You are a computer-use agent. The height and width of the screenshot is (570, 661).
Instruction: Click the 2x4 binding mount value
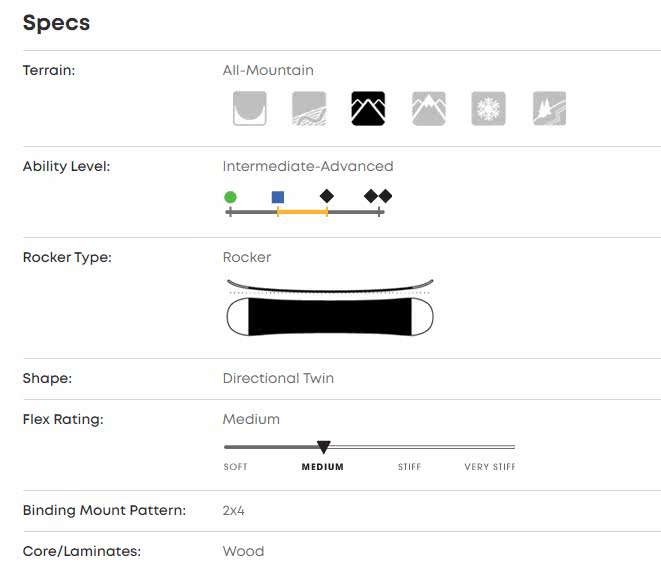pos(234,510)
